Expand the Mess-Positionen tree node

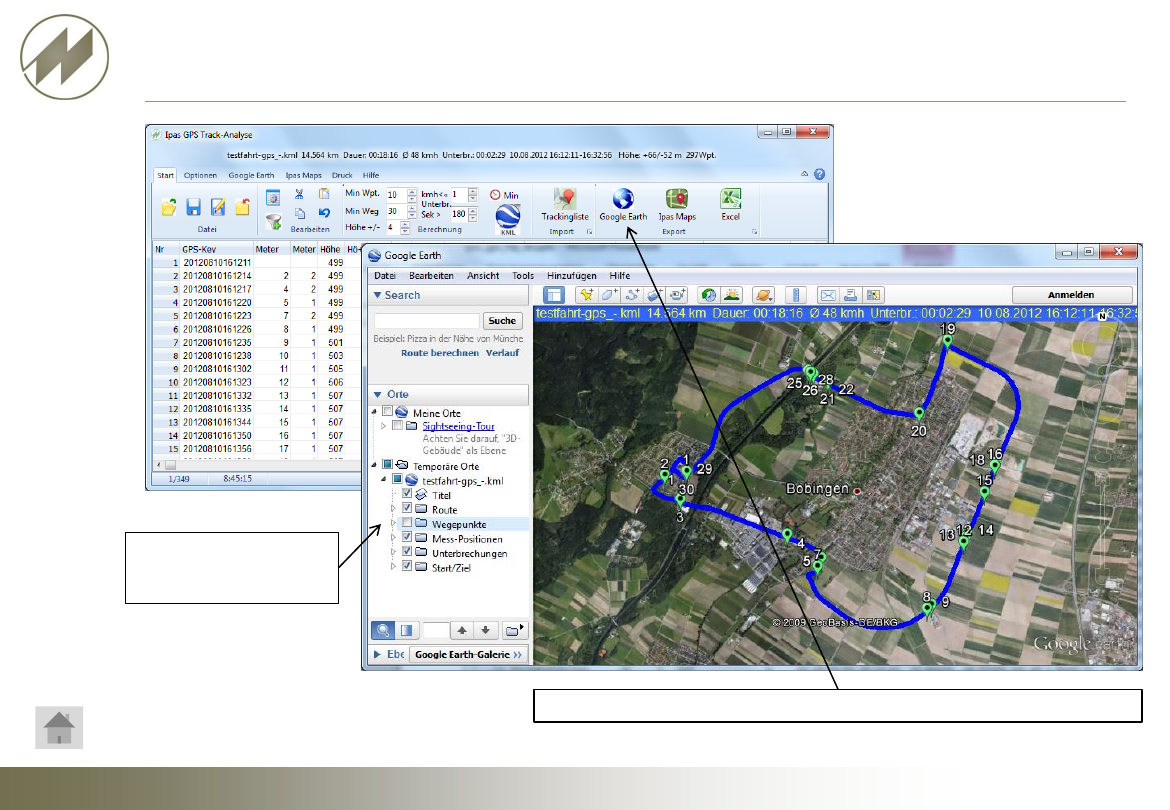point(393,538)
